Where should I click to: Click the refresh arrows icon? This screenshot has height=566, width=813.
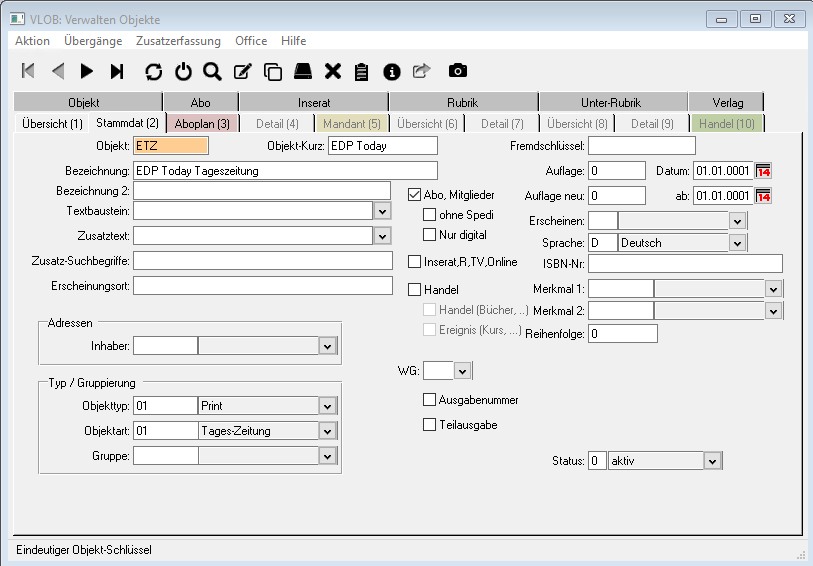(x=153, y=71)
